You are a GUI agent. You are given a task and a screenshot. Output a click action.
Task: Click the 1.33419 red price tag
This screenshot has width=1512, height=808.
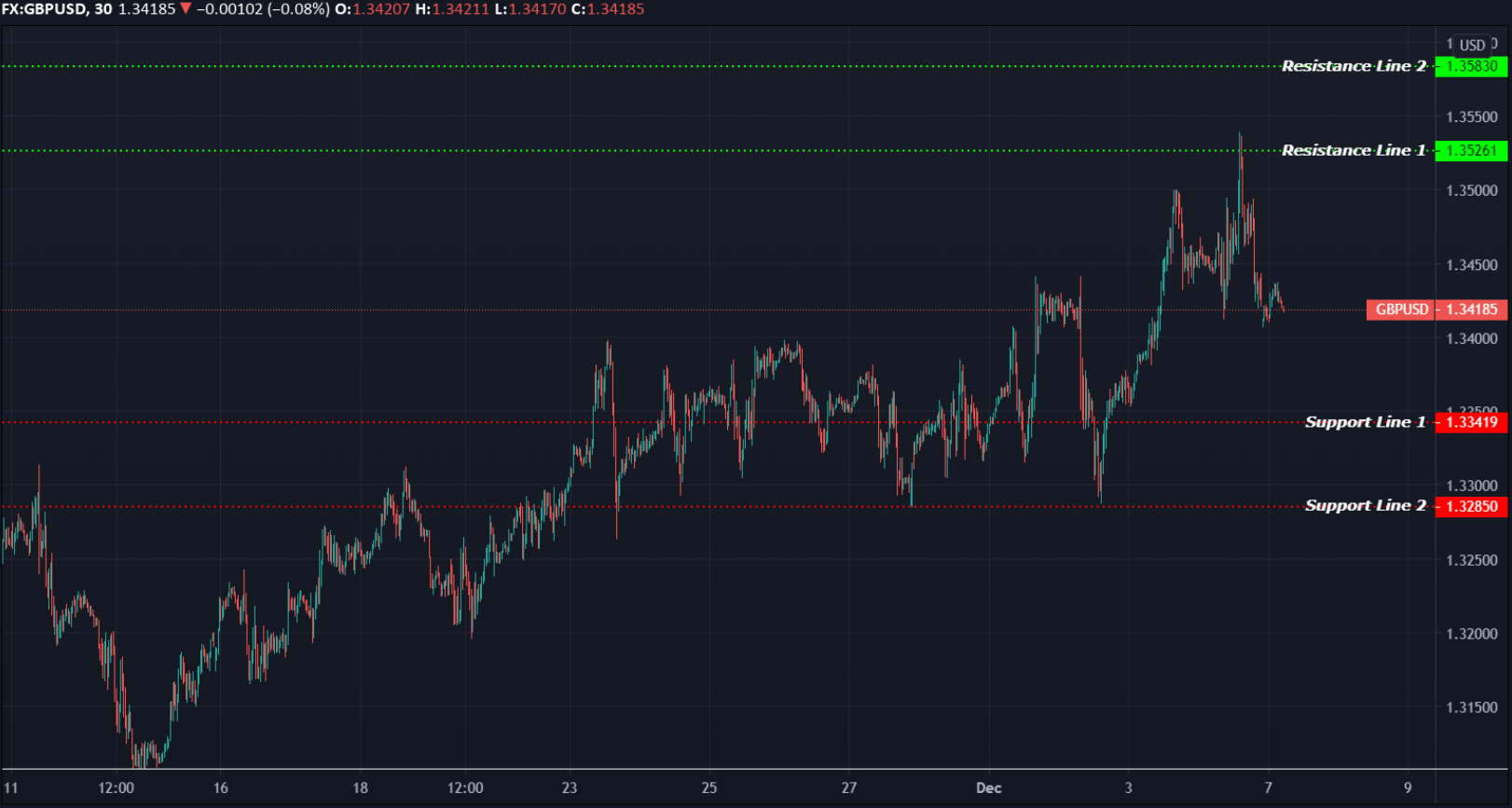pos(1471,422)
